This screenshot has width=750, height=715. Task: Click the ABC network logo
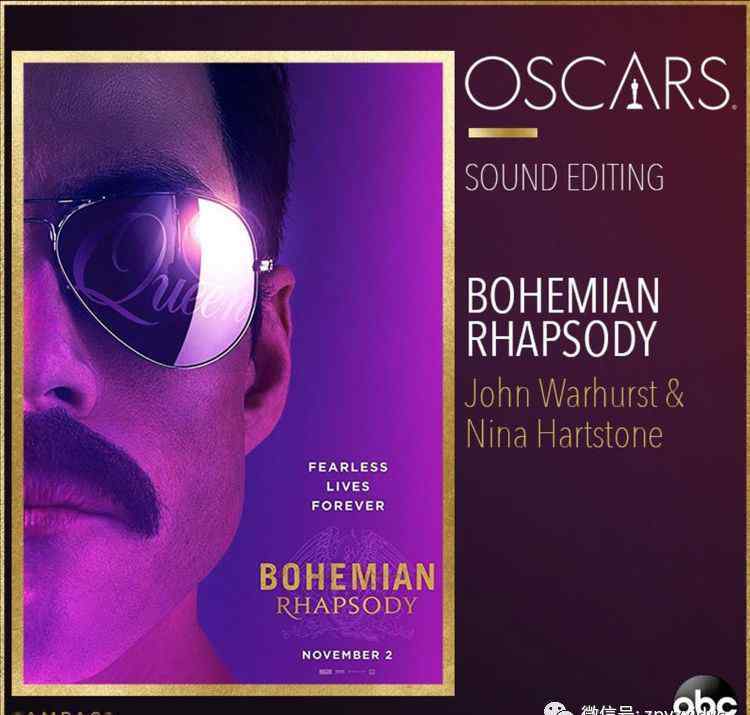(x=705, y=699)
